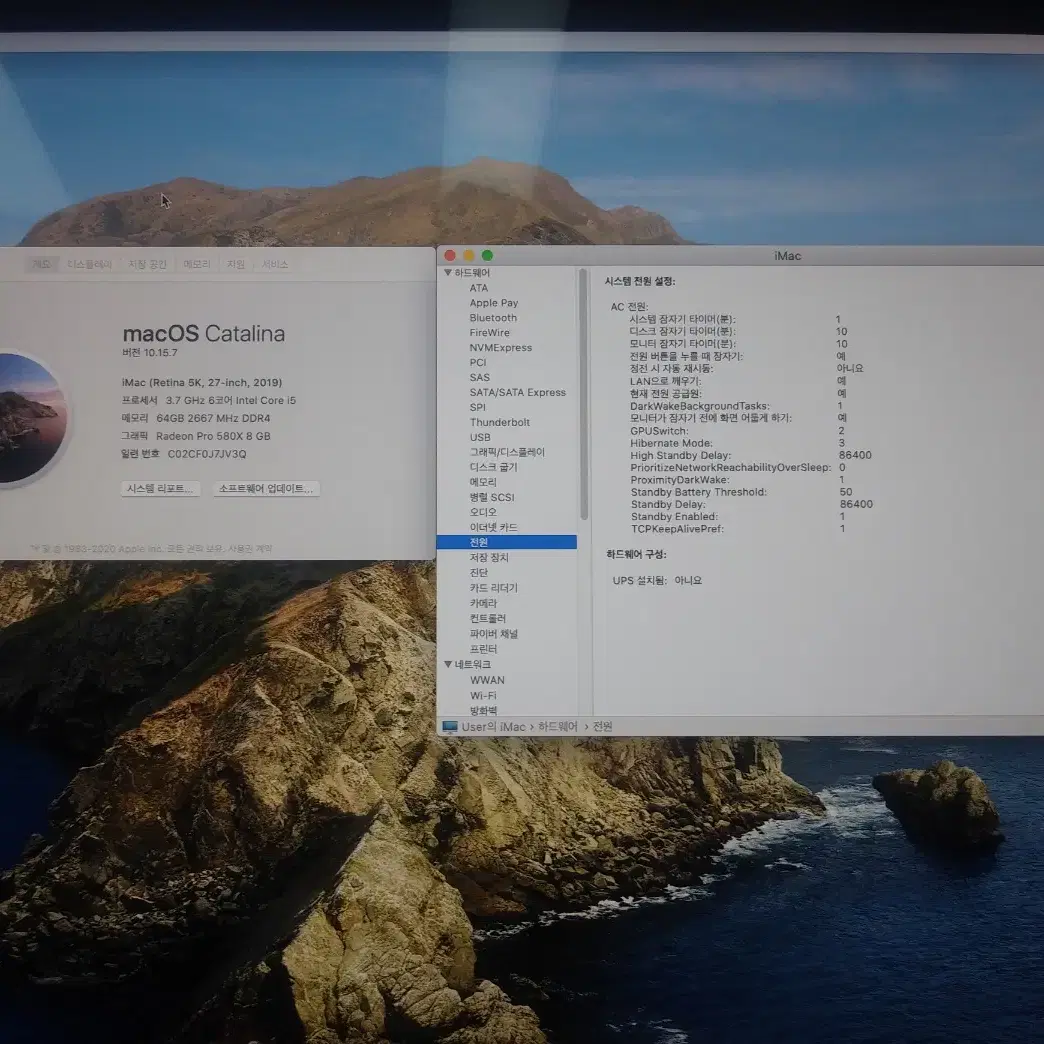Click the sidebar vertical scrollbar
The image size is (1044, 1044).
(584, 394)
